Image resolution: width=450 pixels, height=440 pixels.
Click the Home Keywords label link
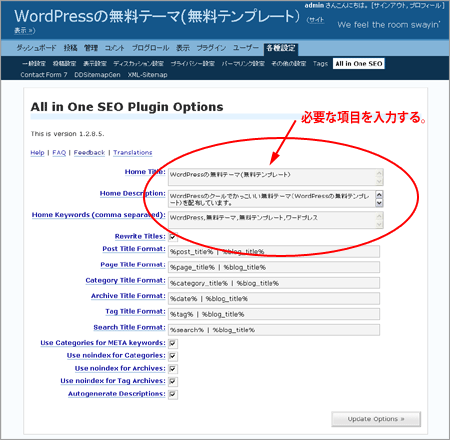coord(99,215)
